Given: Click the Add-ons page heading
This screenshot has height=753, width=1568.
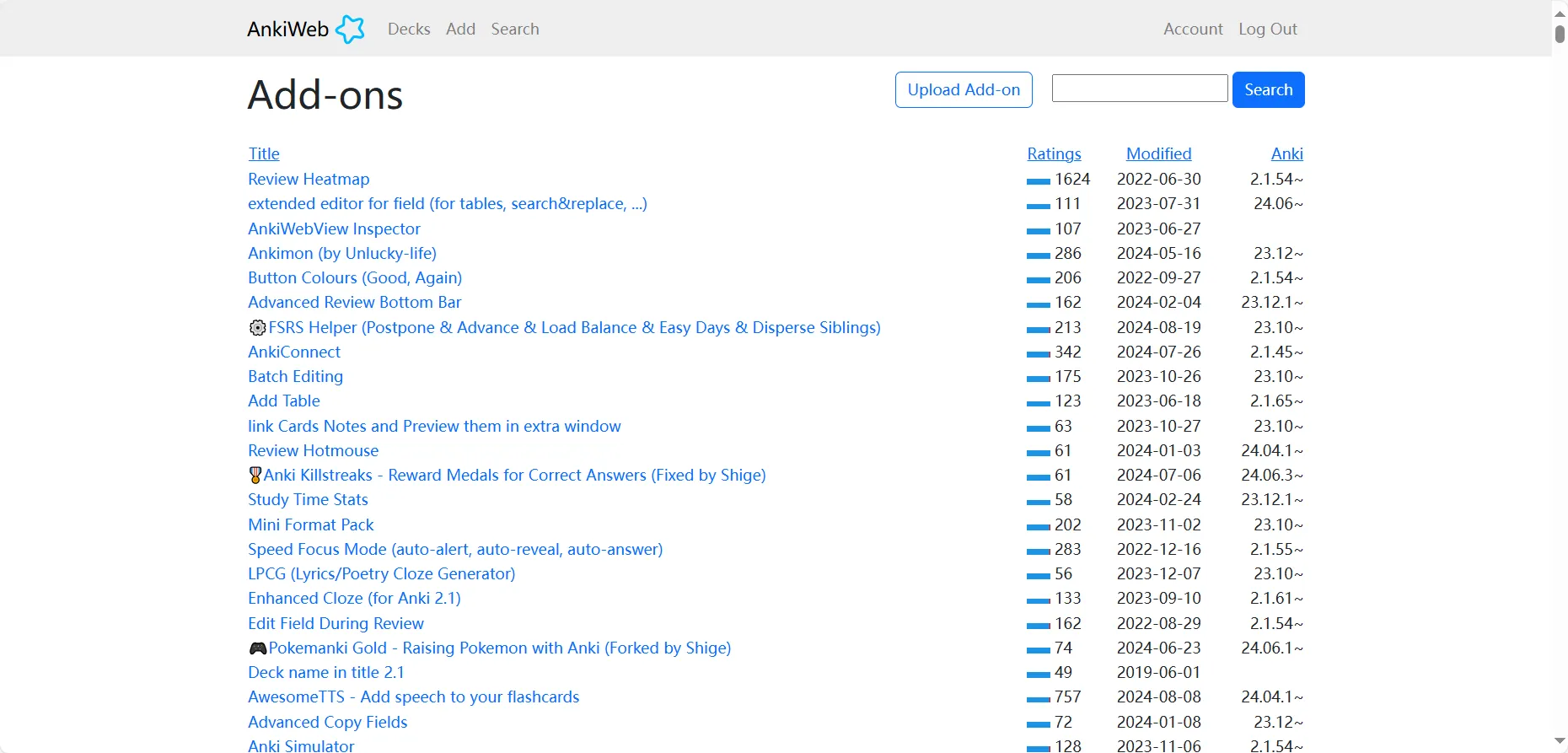Looking at the screenshot, I should click(x=325, y=94).
